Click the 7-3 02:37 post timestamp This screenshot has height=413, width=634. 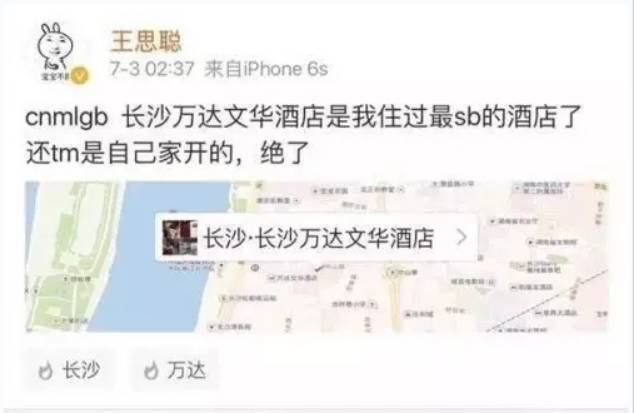tap(152, 69)
